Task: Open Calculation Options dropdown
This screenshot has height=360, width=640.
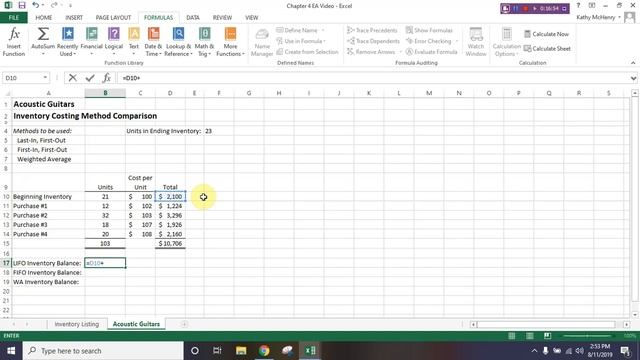Action: click(506, 42)
